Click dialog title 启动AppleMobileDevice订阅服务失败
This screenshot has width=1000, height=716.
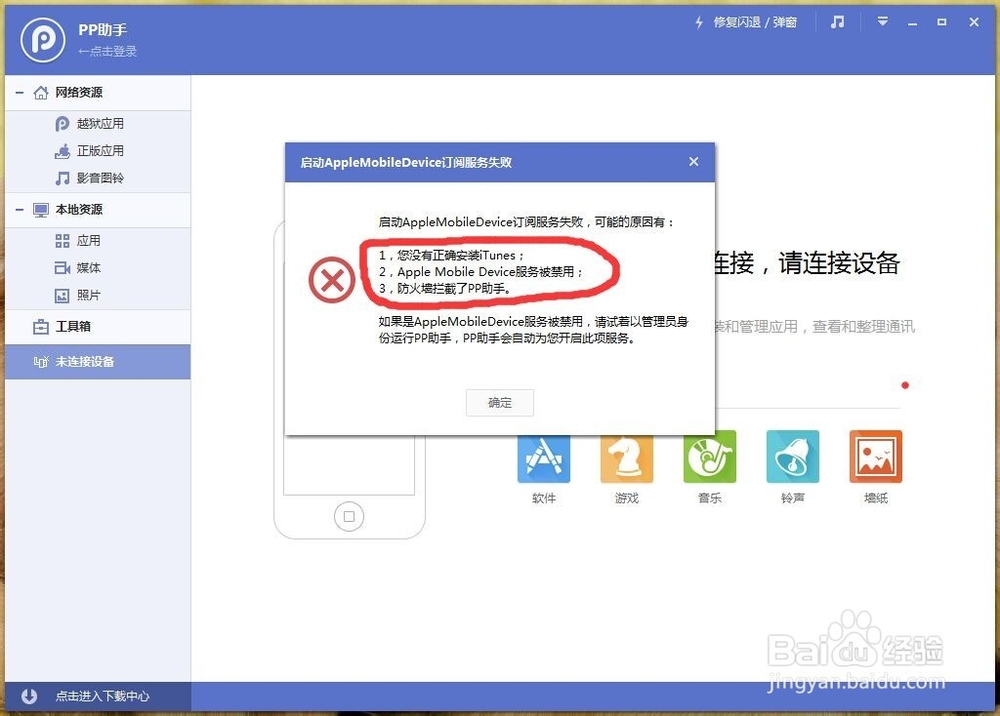pos(406,163)
